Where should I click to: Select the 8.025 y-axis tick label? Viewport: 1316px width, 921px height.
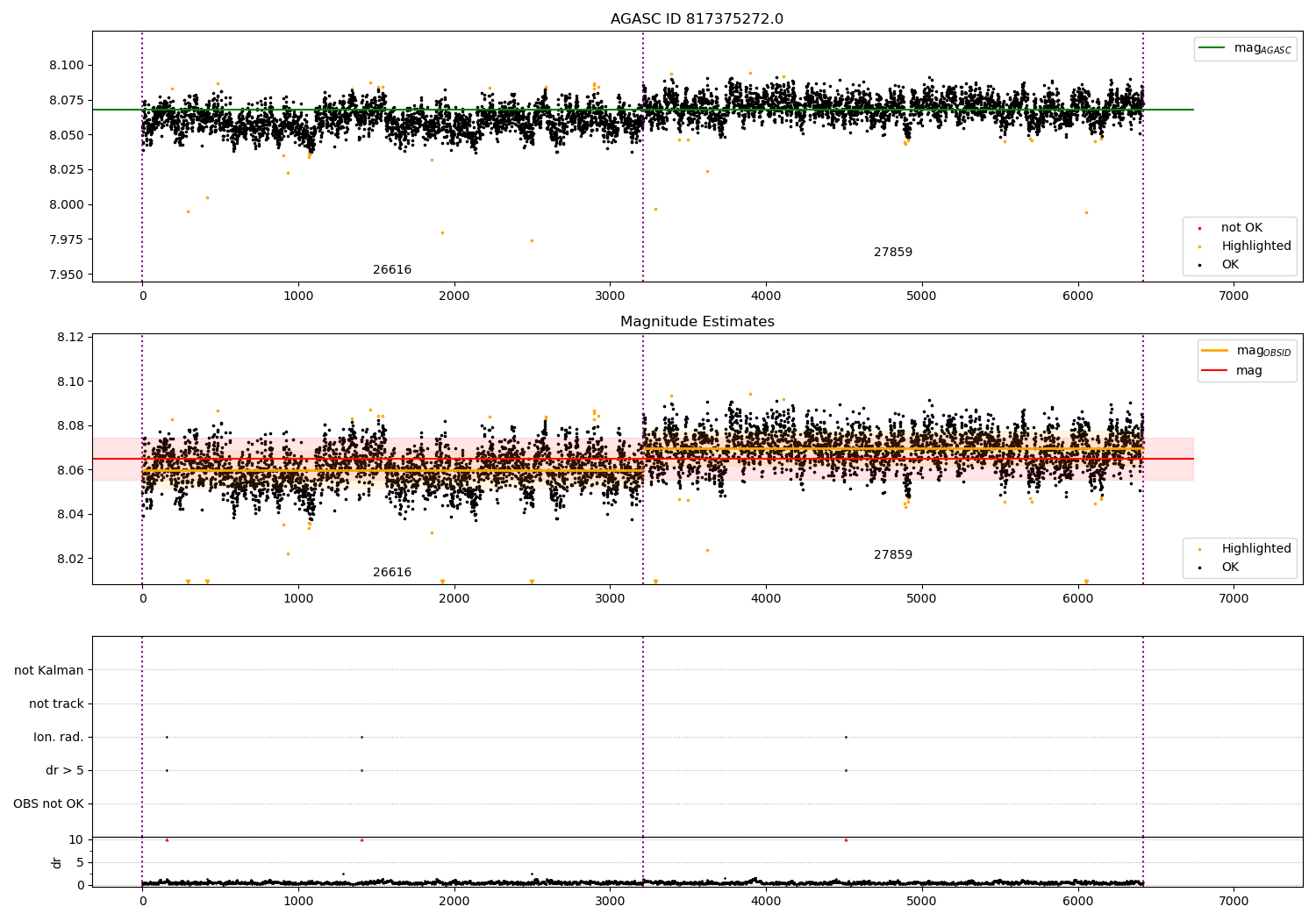67,170
